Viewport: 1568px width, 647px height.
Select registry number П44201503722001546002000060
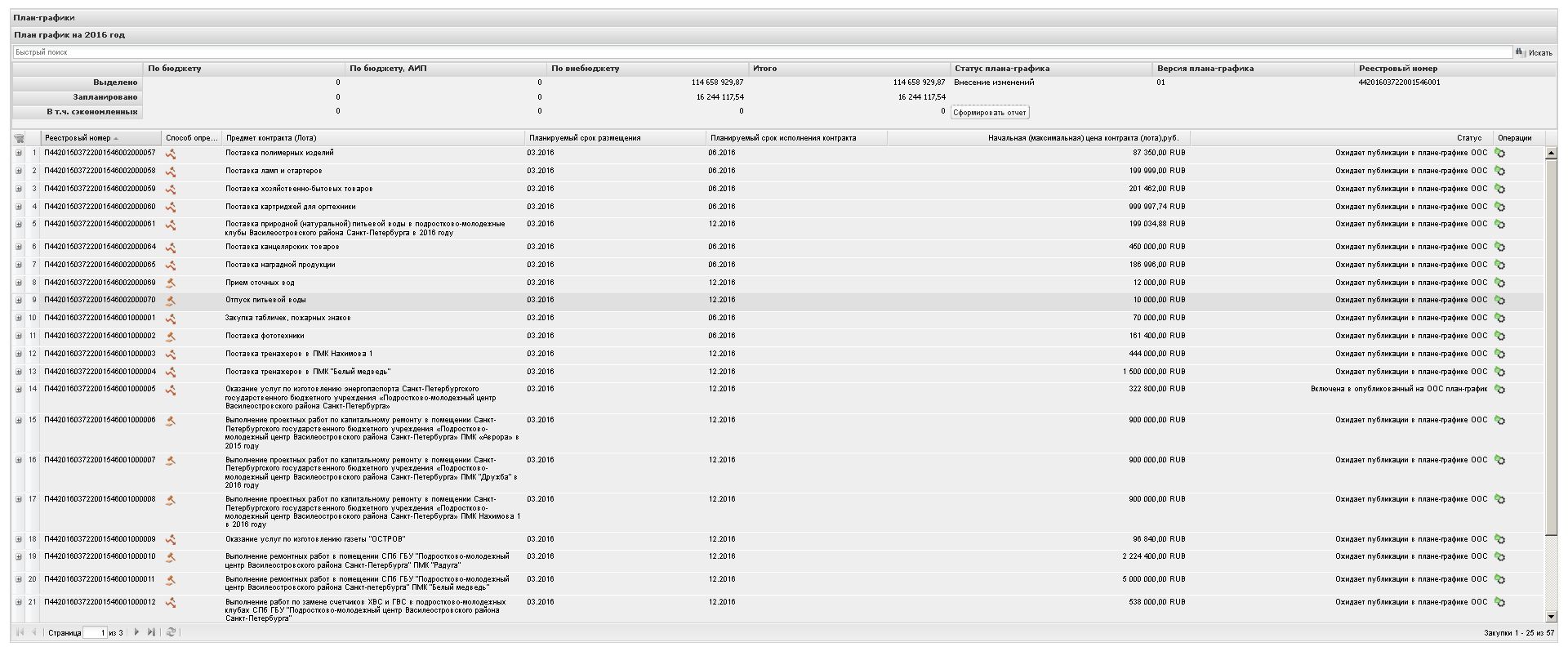tap(100, 207)
